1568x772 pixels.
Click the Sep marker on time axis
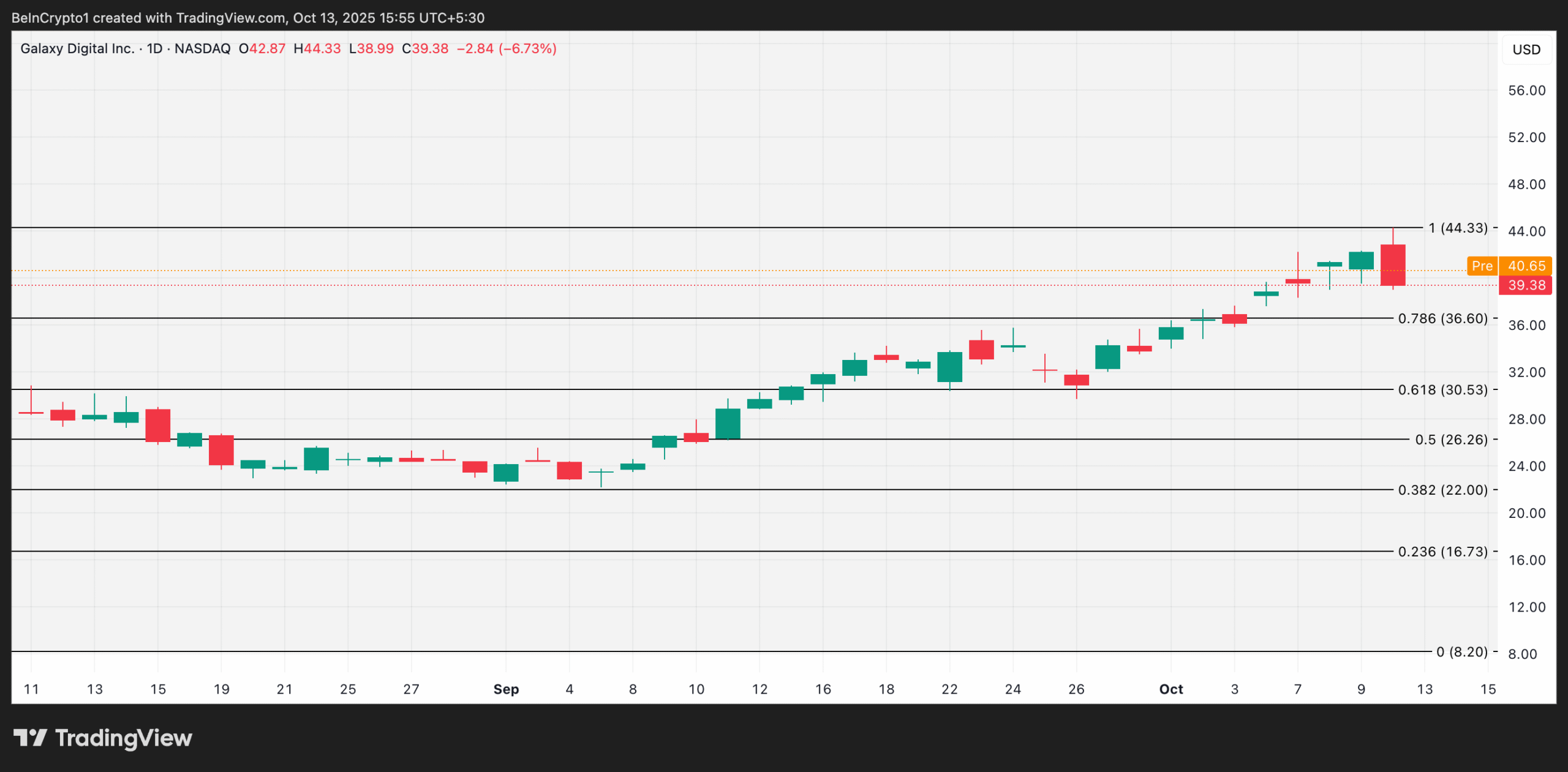coord(506,689)
